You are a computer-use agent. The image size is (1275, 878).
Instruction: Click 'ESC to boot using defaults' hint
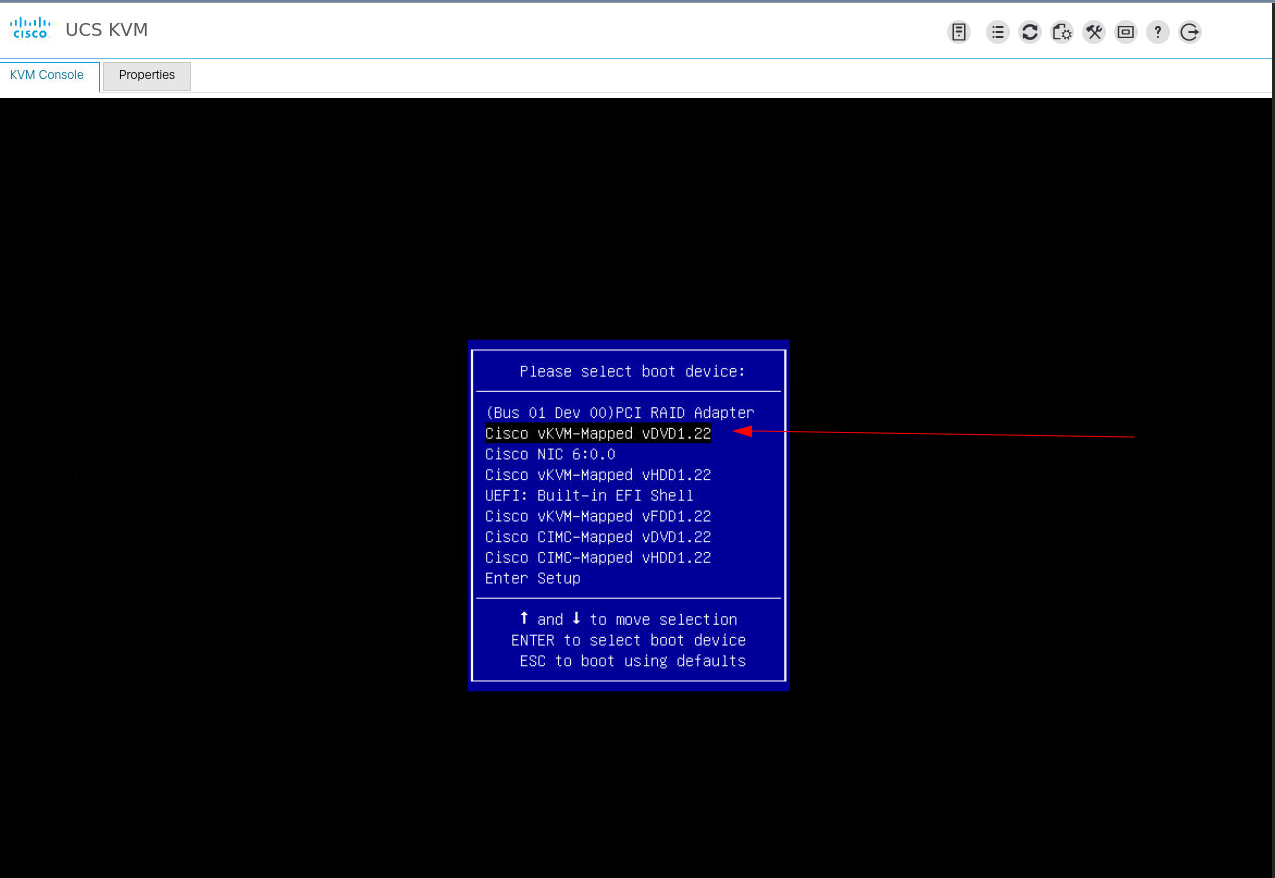pos(633,661)
